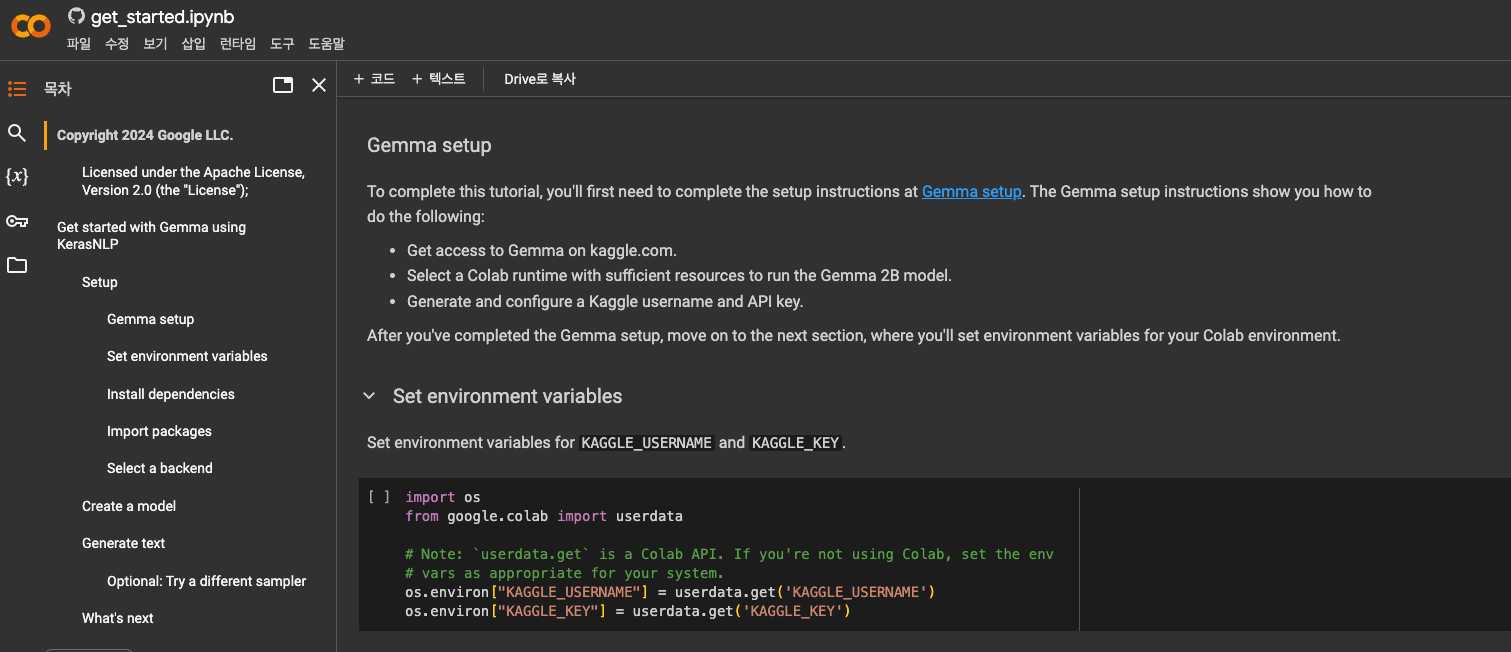This screenshot has width=1511, height=652.
Task: Pop out table of contents into new window
Action: coord(283,86)
